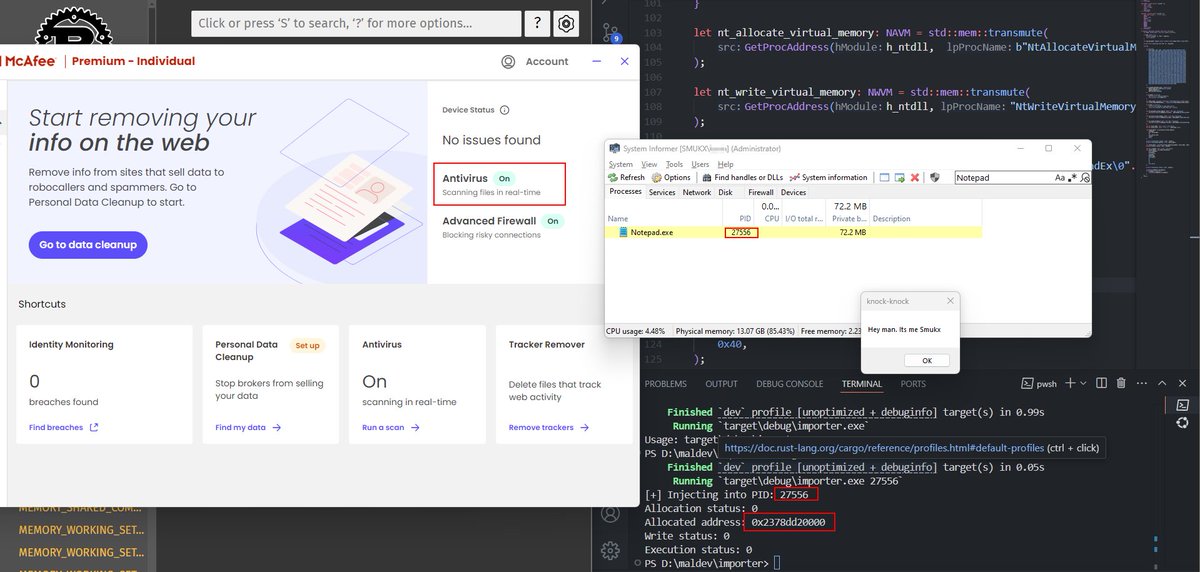Switch to Network tab in System Informer

(x=697, y=192)
